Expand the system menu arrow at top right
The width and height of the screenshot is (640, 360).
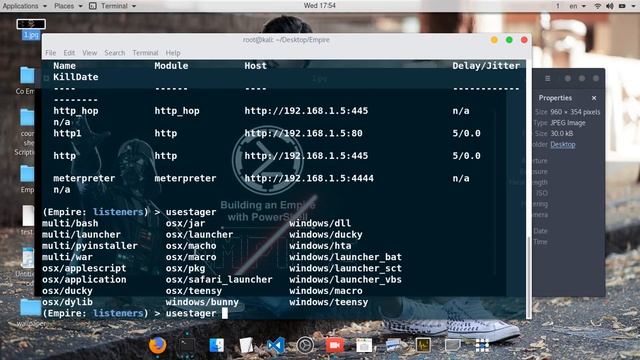(x=633, y=6)
